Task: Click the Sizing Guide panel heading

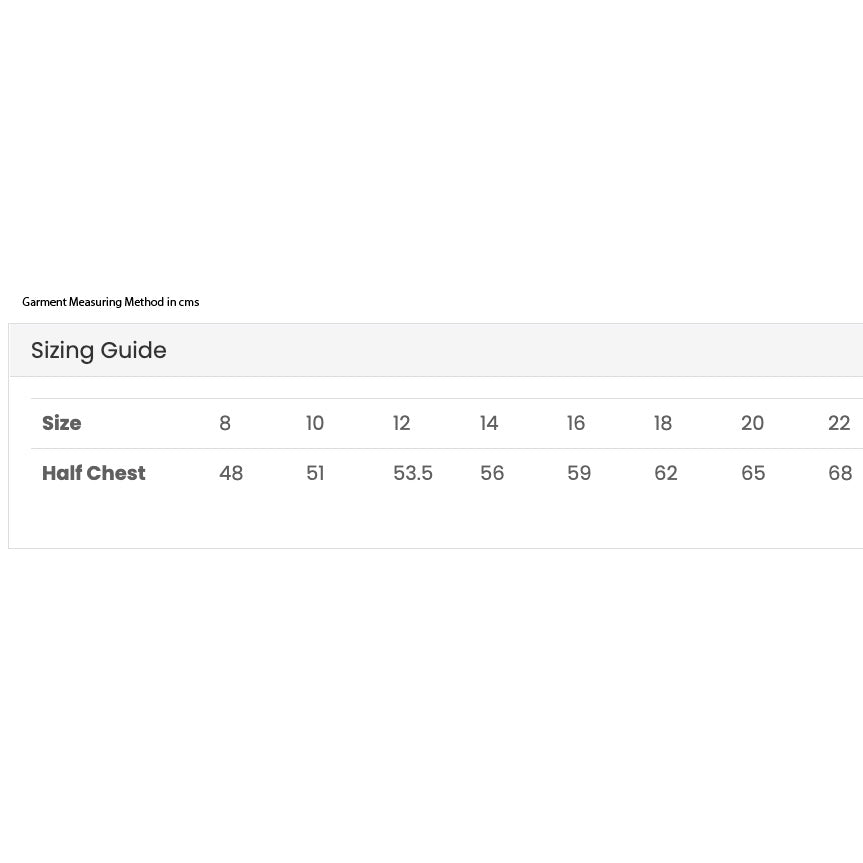Action: [x=99, y=351]
